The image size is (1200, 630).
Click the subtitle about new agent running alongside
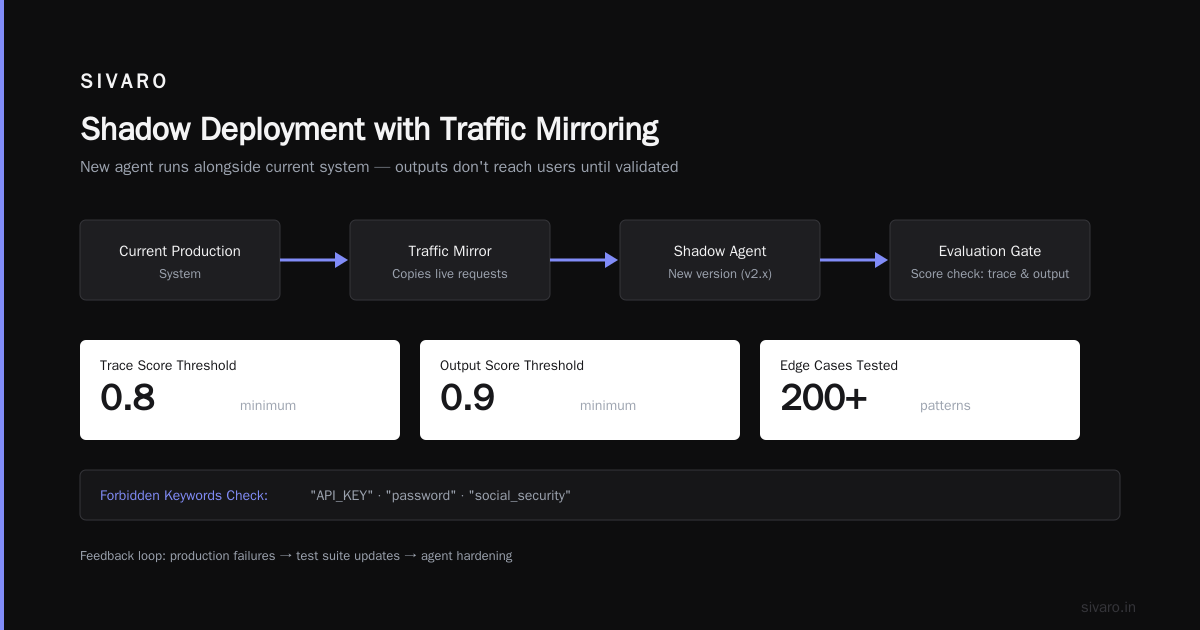379,167
